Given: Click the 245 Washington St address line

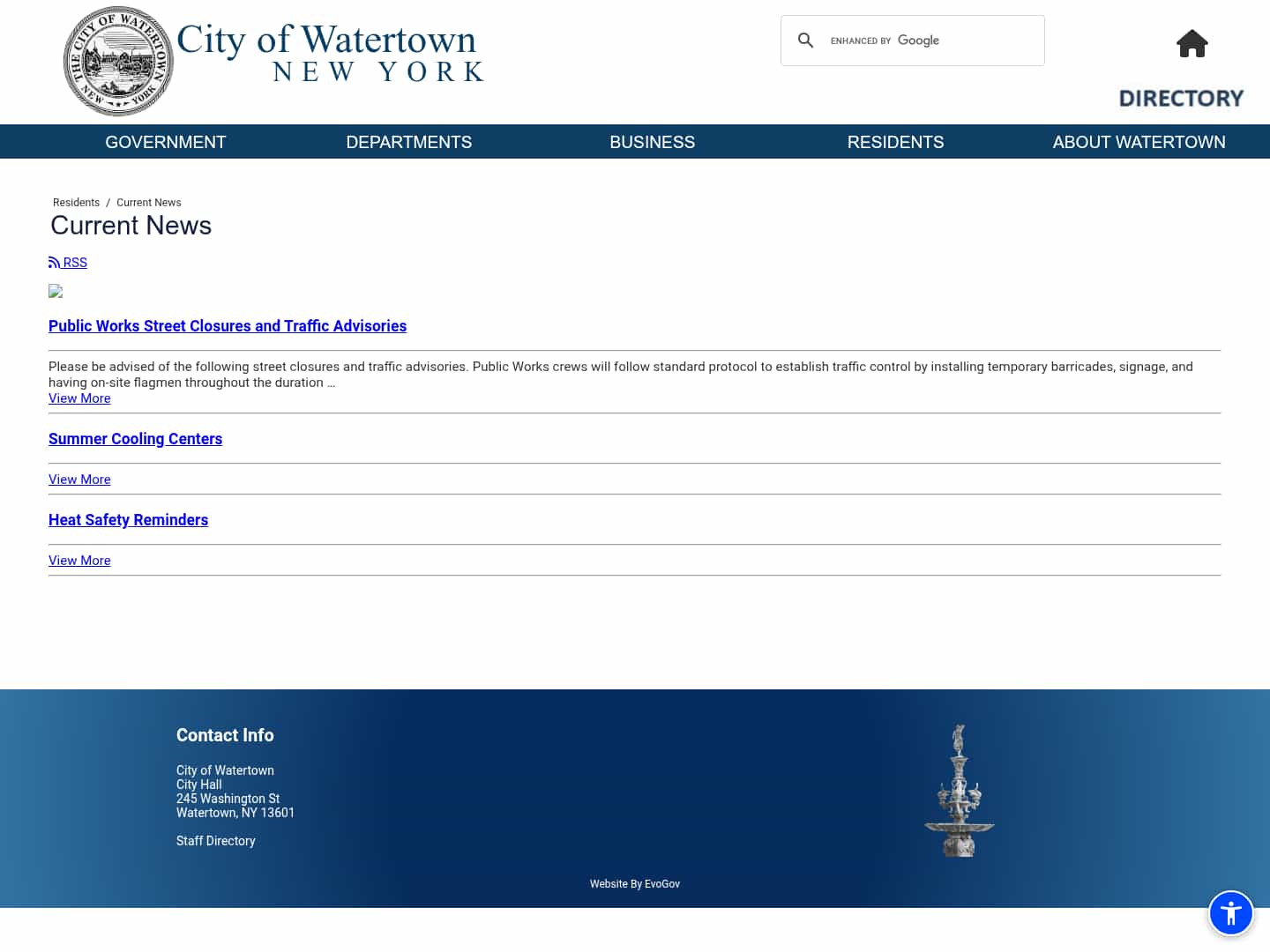Looking at the screenshot, I should 228,799.
